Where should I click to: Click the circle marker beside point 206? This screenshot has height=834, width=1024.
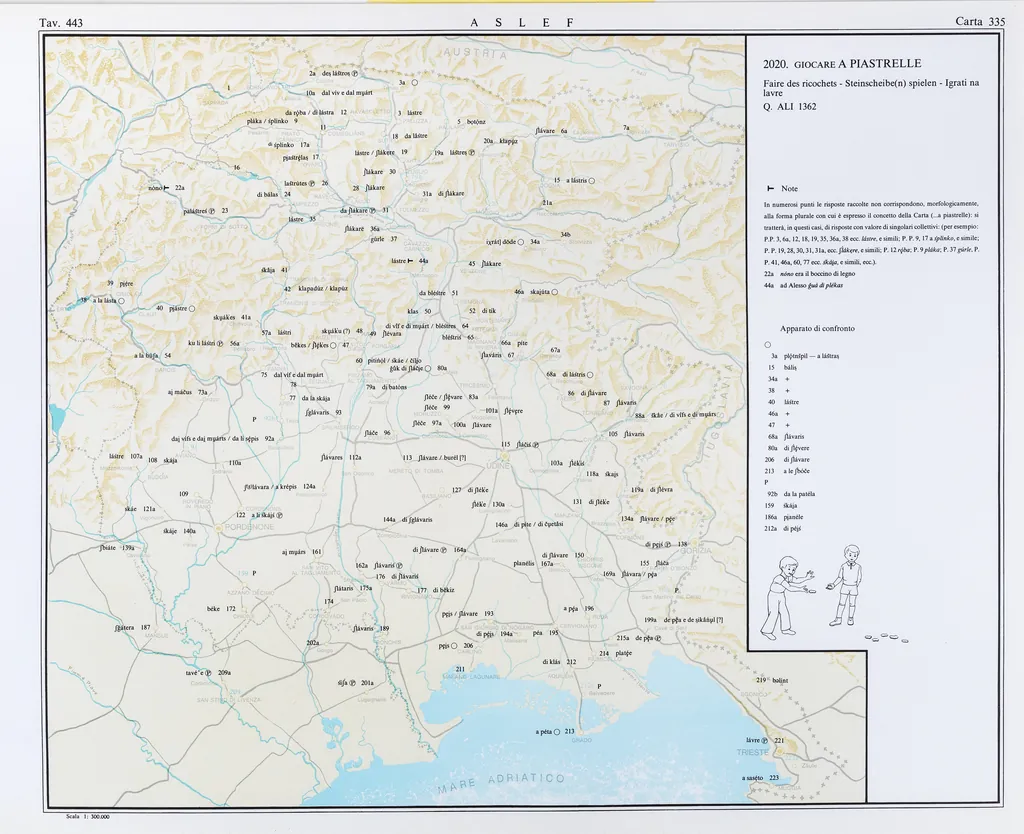(454, 646)
